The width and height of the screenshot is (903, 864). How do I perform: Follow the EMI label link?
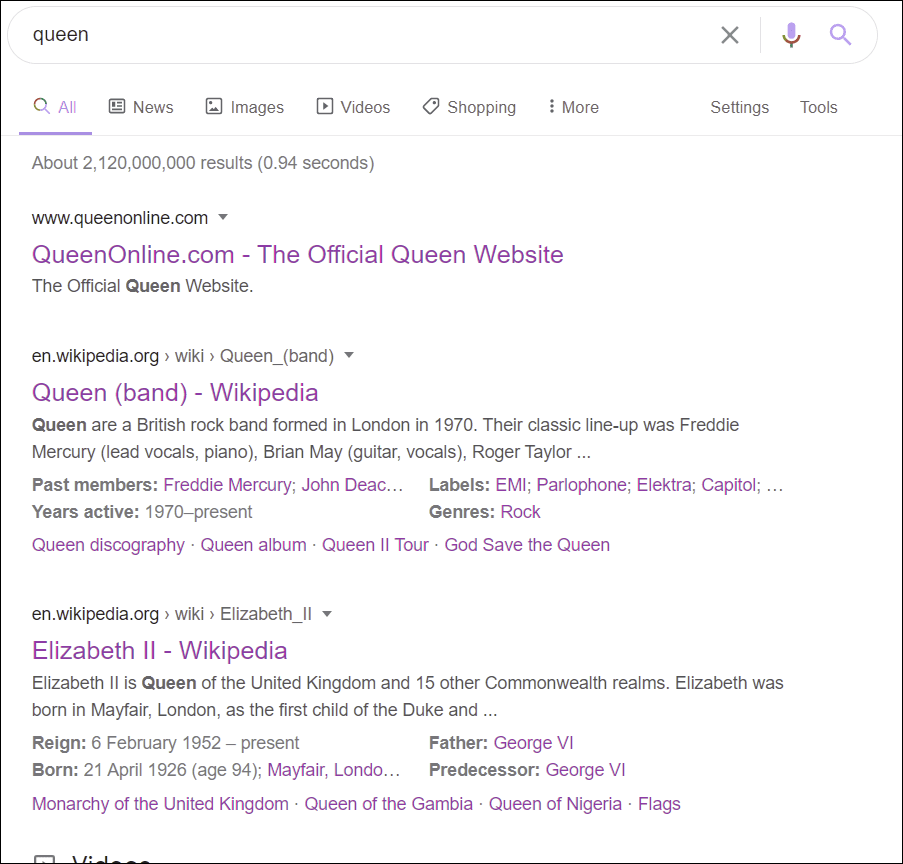coord(511,484)
